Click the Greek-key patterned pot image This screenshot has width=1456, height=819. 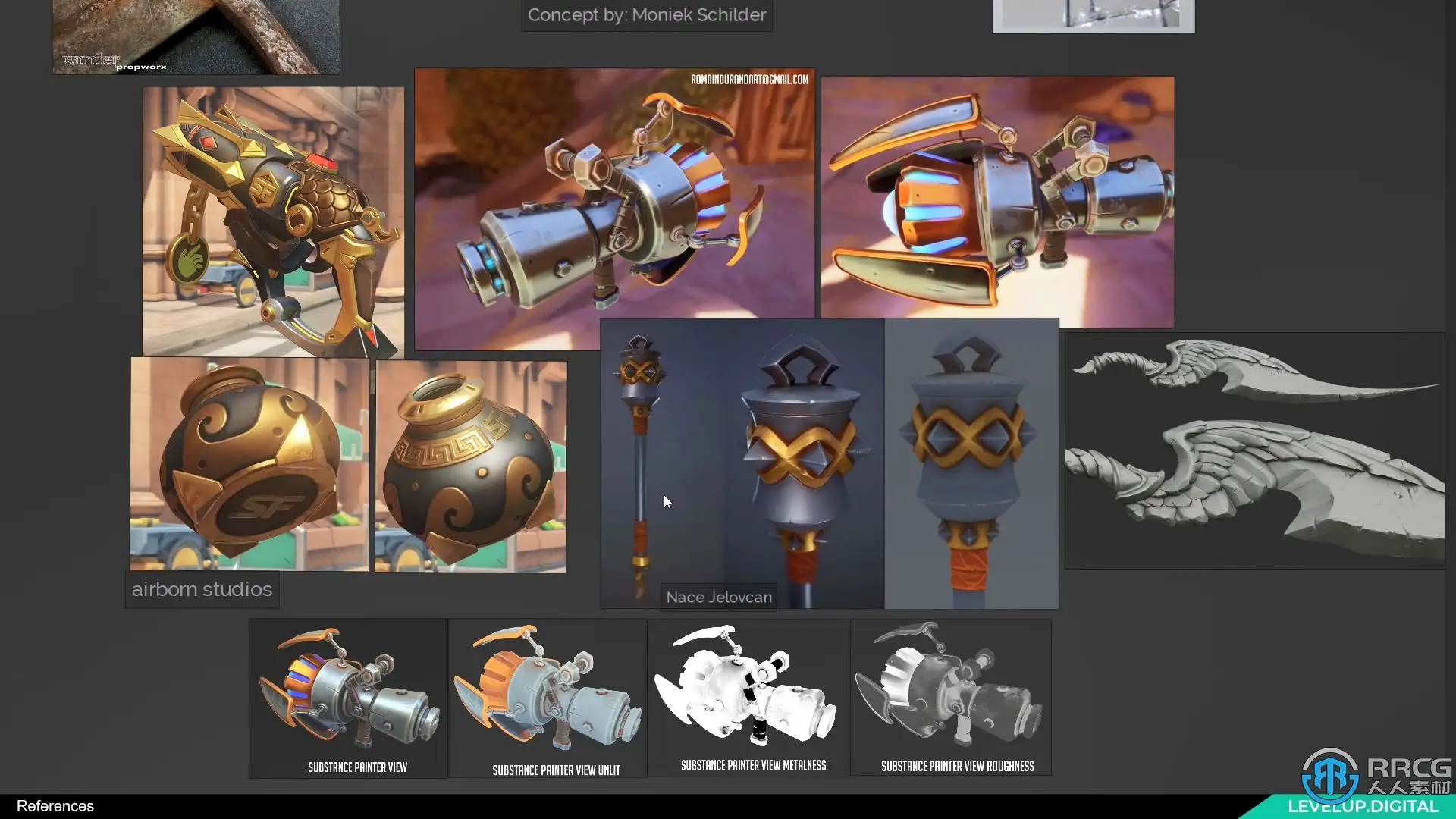pos(470,466)
